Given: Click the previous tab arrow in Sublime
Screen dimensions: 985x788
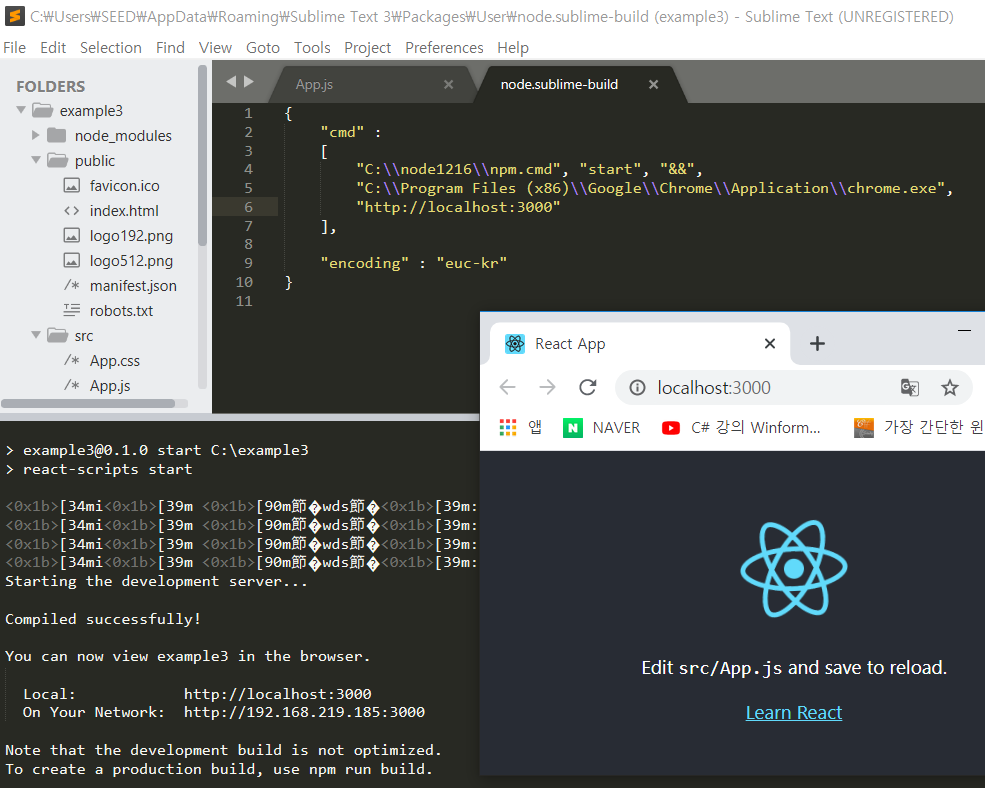Looking at the screenshot, I should point(231,82).
